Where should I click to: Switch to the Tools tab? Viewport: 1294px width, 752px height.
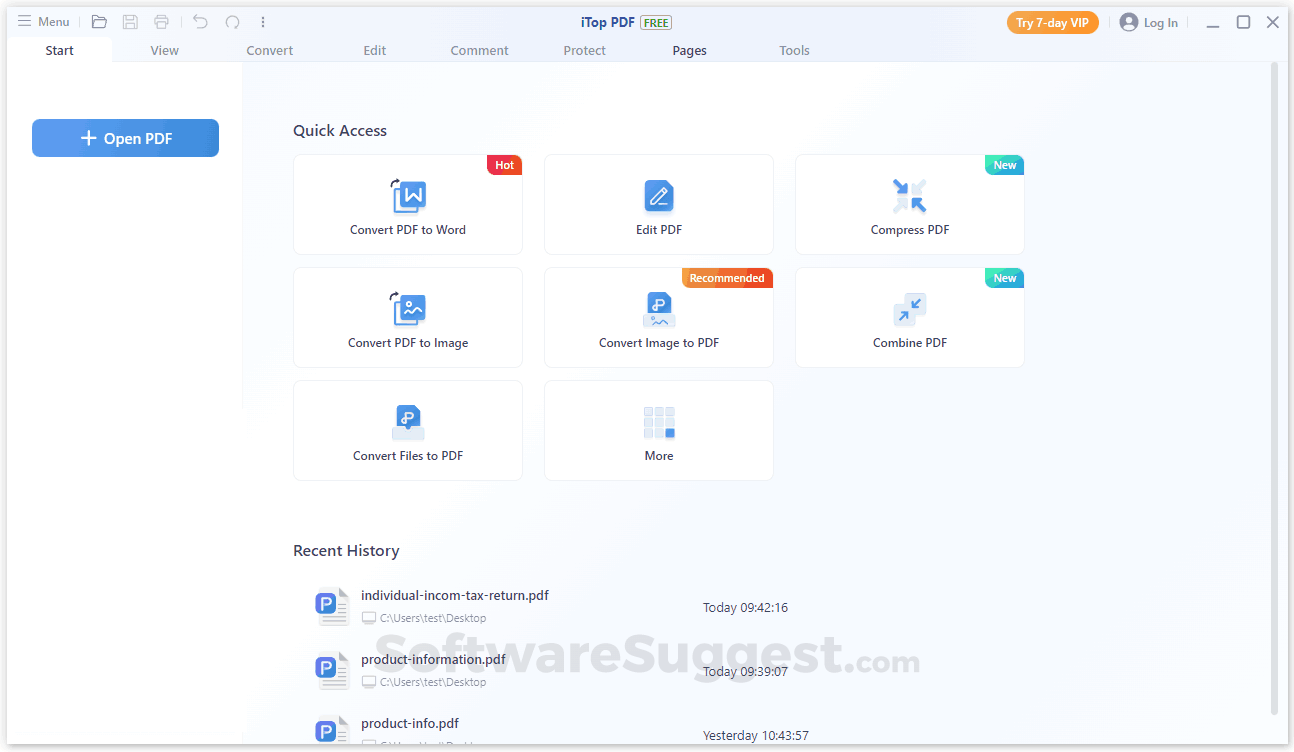click(x=795, y=50)
